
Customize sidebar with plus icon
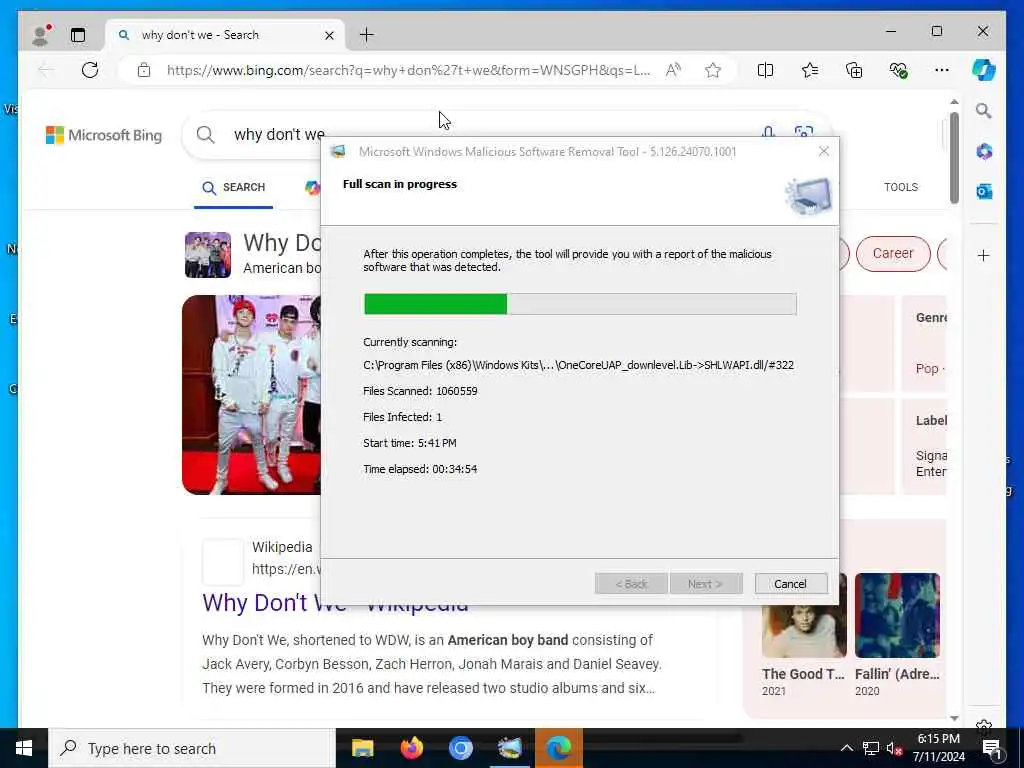click(x=984, y=255)
